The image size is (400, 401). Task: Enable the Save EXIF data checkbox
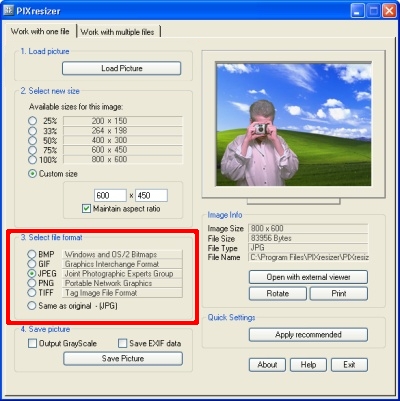coord(123,343)
